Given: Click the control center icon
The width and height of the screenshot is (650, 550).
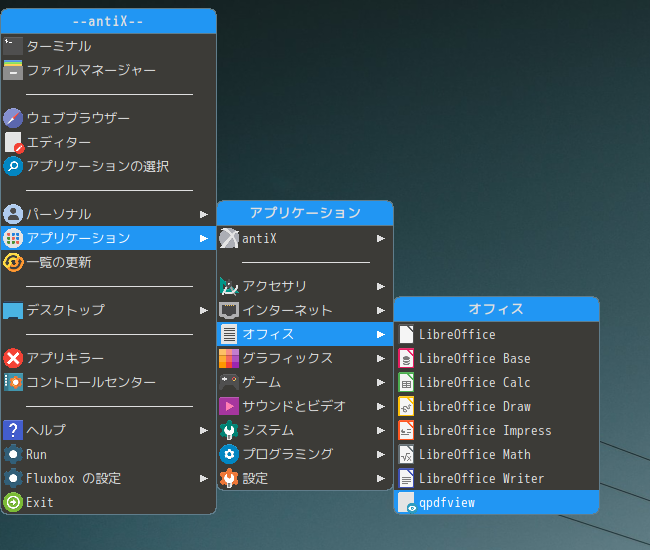Looking at the screenshot, I should pyautogui.click(x=13, y=382).
